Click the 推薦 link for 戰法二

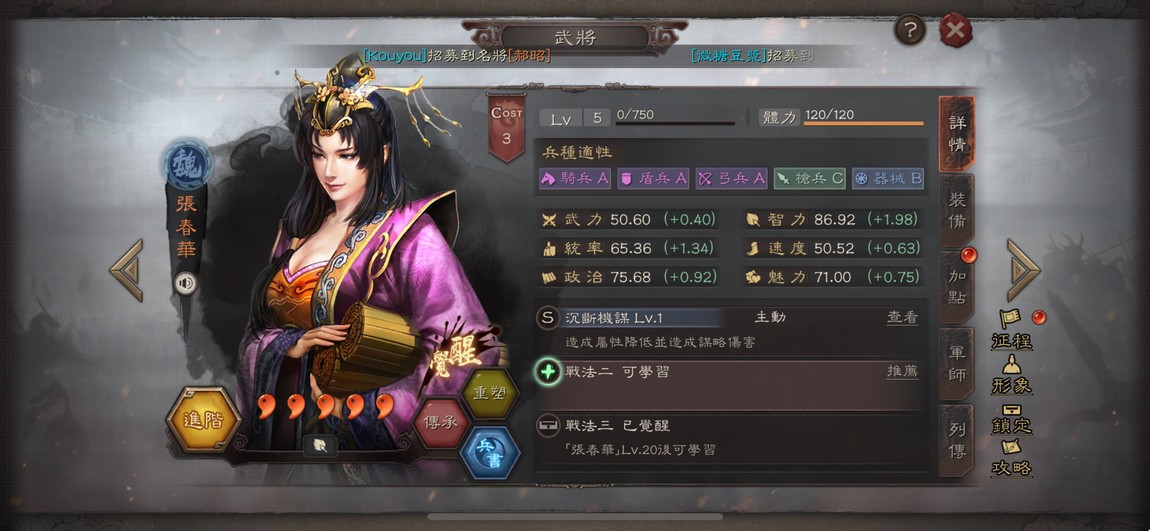[902, 371]
